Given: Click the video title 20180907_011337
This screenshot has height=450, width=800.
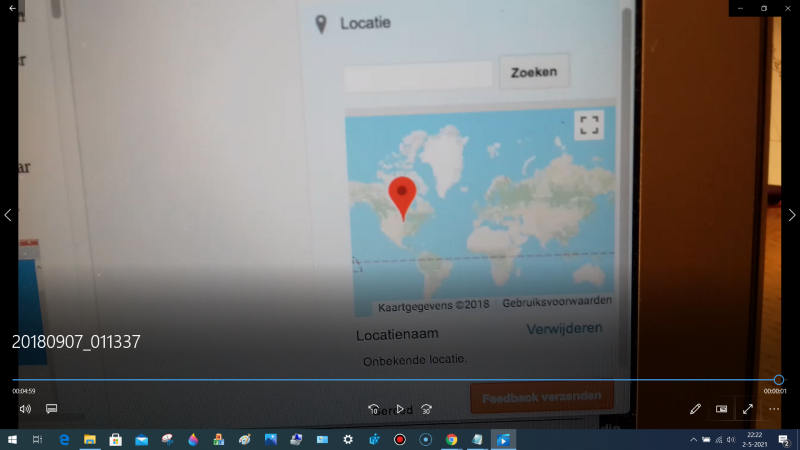Looking at the screenshot, I should pyautogui.click(x=76, y=342).
